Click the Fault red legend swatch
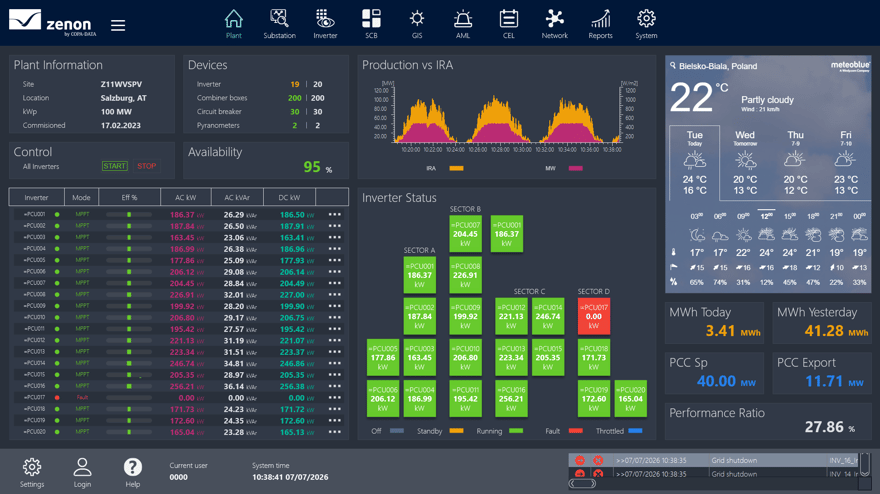Screen dimensions: 880x494 click(x=575, y=431)
